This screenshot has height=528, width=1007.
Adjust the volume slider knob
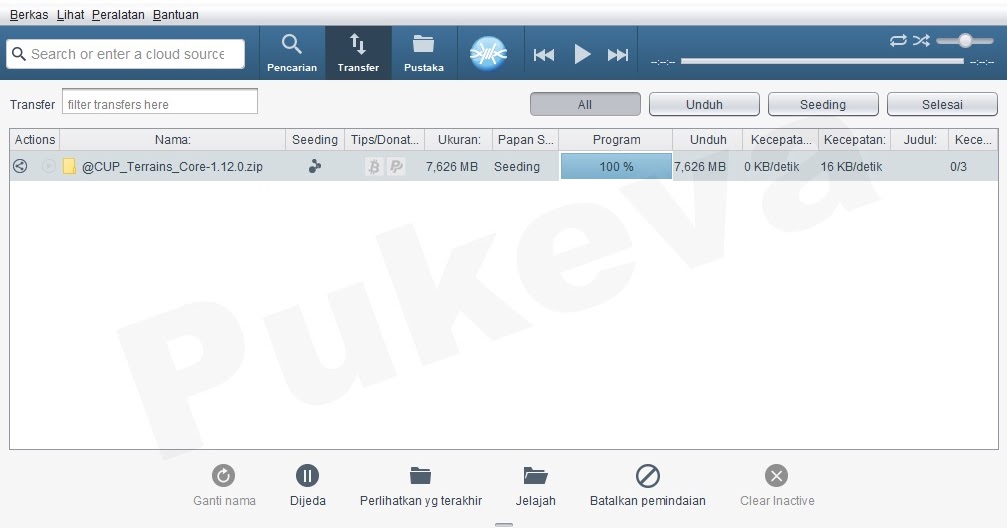[x=965, y=40]
